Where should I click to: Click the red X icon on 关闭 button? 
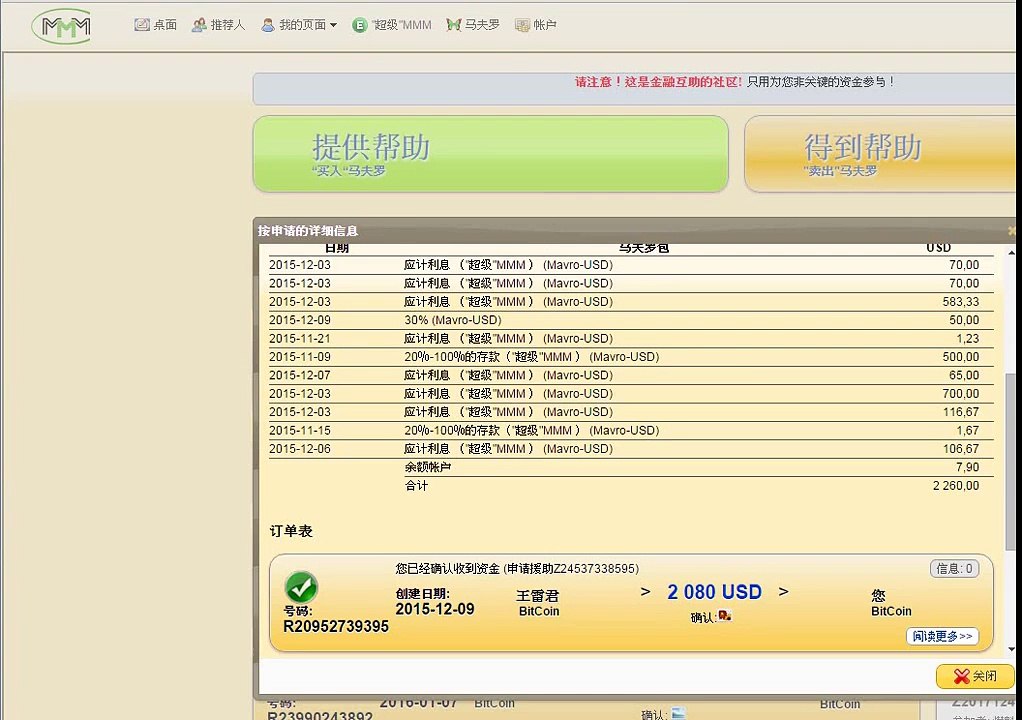961,676
